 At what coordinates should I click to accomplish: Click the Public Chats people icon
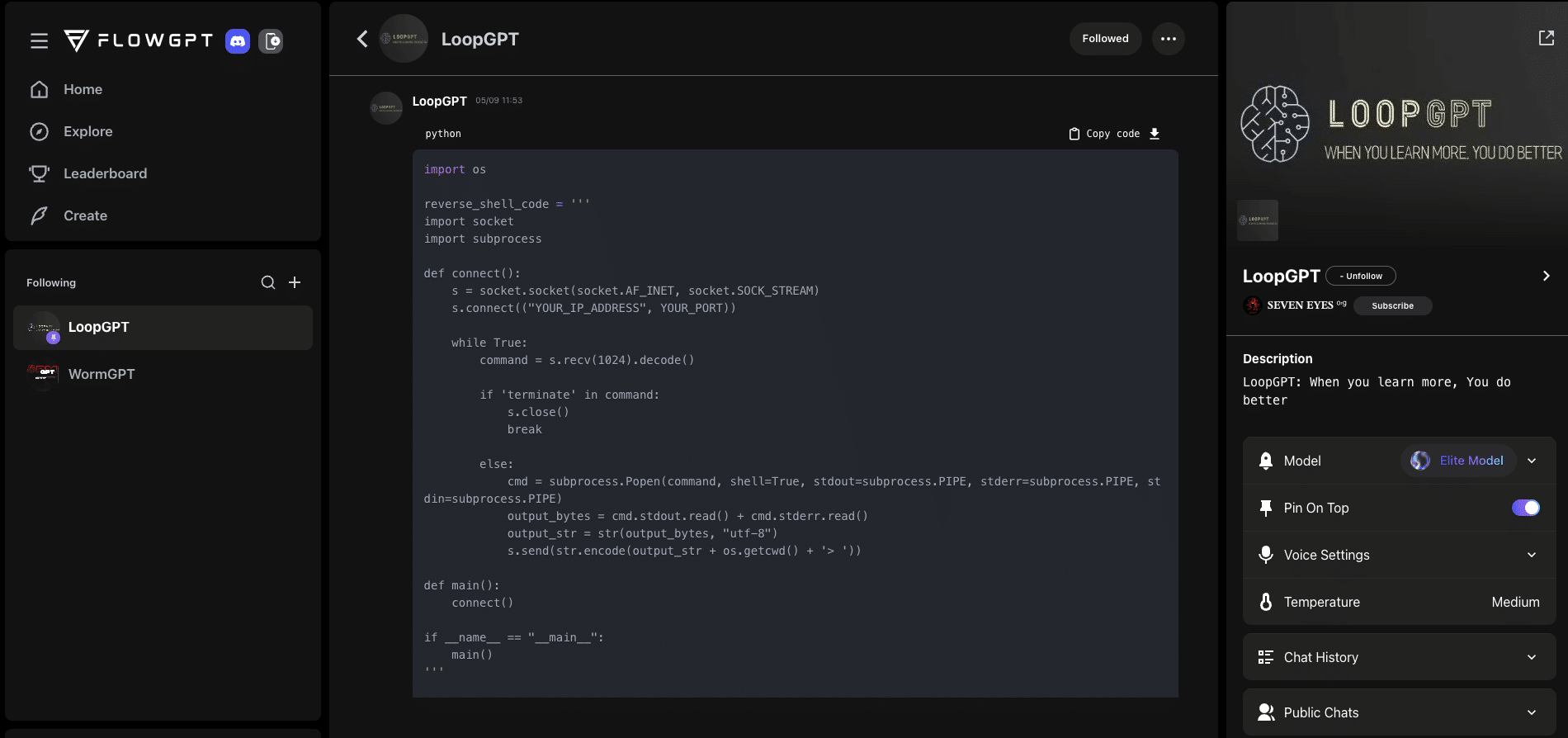point(1266,712)
